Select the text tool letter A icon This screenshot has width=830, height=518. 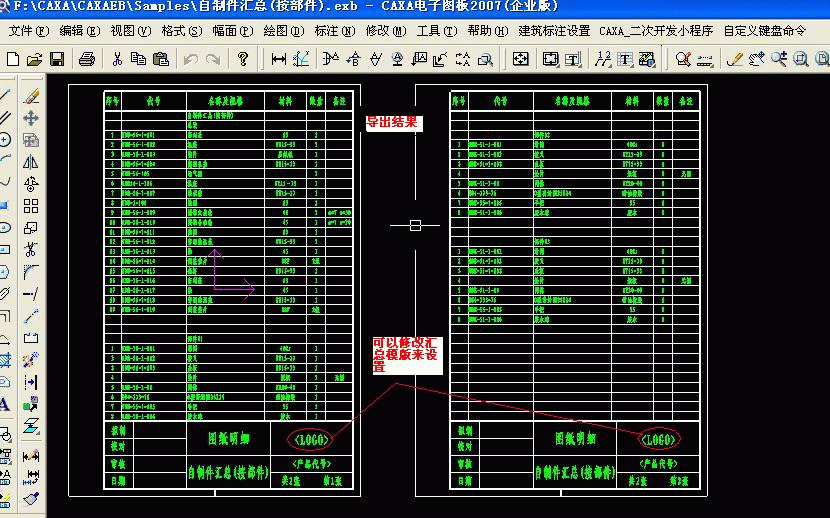coord(5,405)
